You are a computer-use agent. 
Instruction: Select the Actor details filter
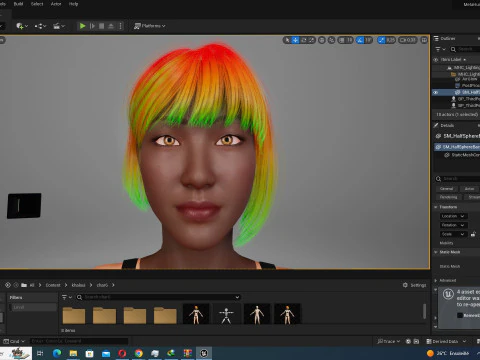click(469, 189)
